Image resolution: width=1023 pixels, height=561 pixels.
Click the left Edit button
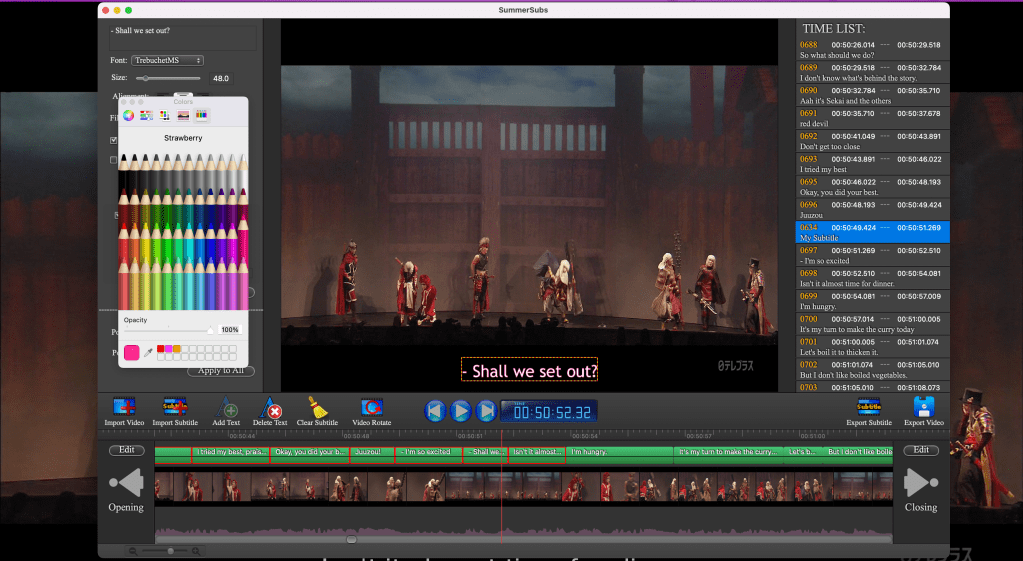(x=127, y=450)
